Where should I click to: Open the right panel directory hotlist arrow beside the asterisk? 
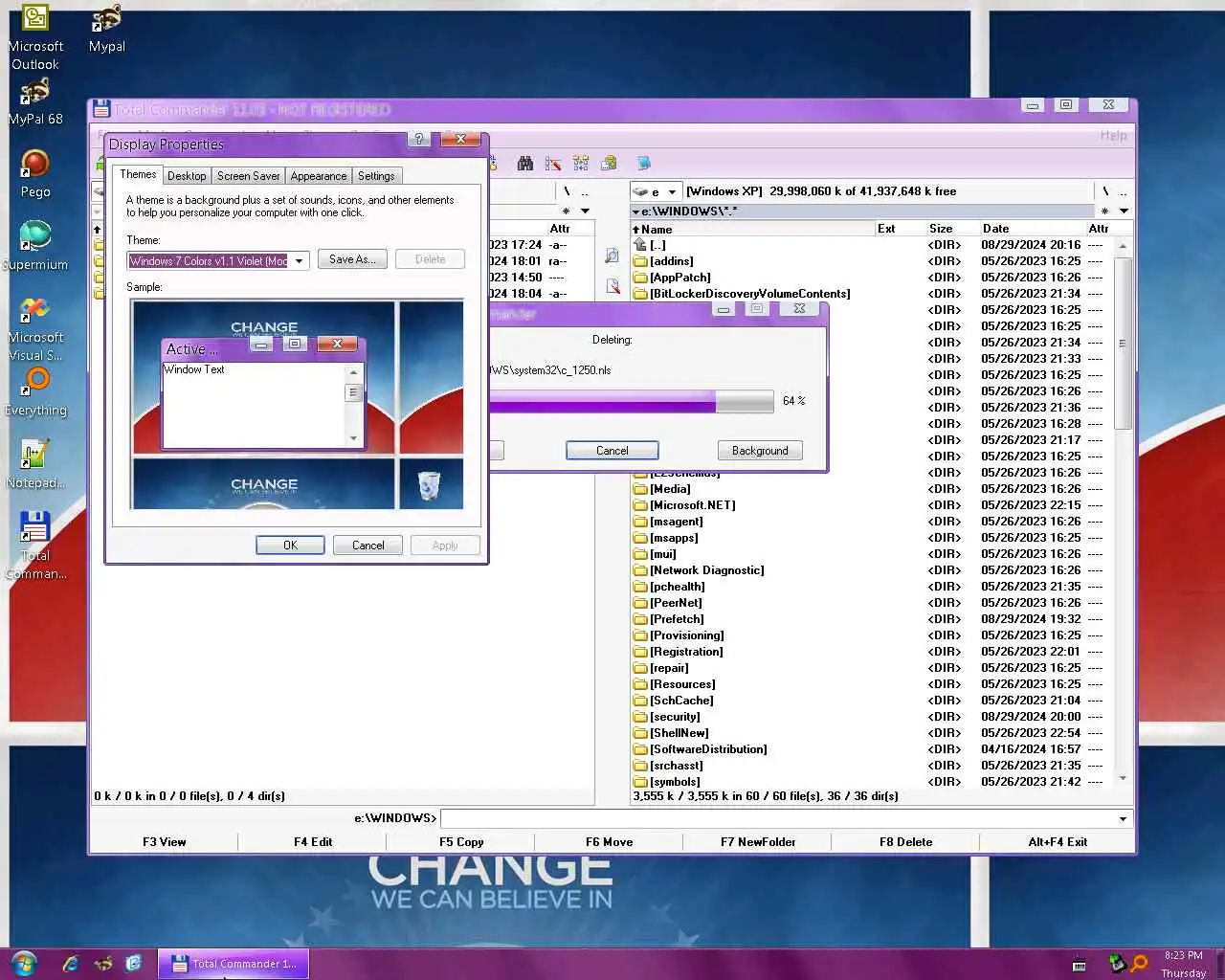1124,212
